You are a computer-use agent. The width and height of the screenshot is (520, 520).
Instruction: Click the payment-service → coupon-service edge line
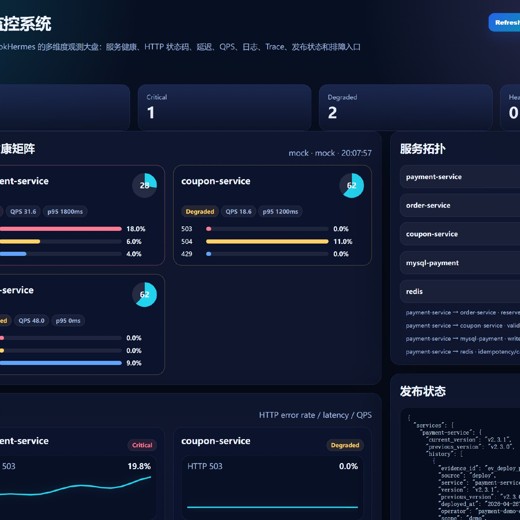[x=463, y=326]
